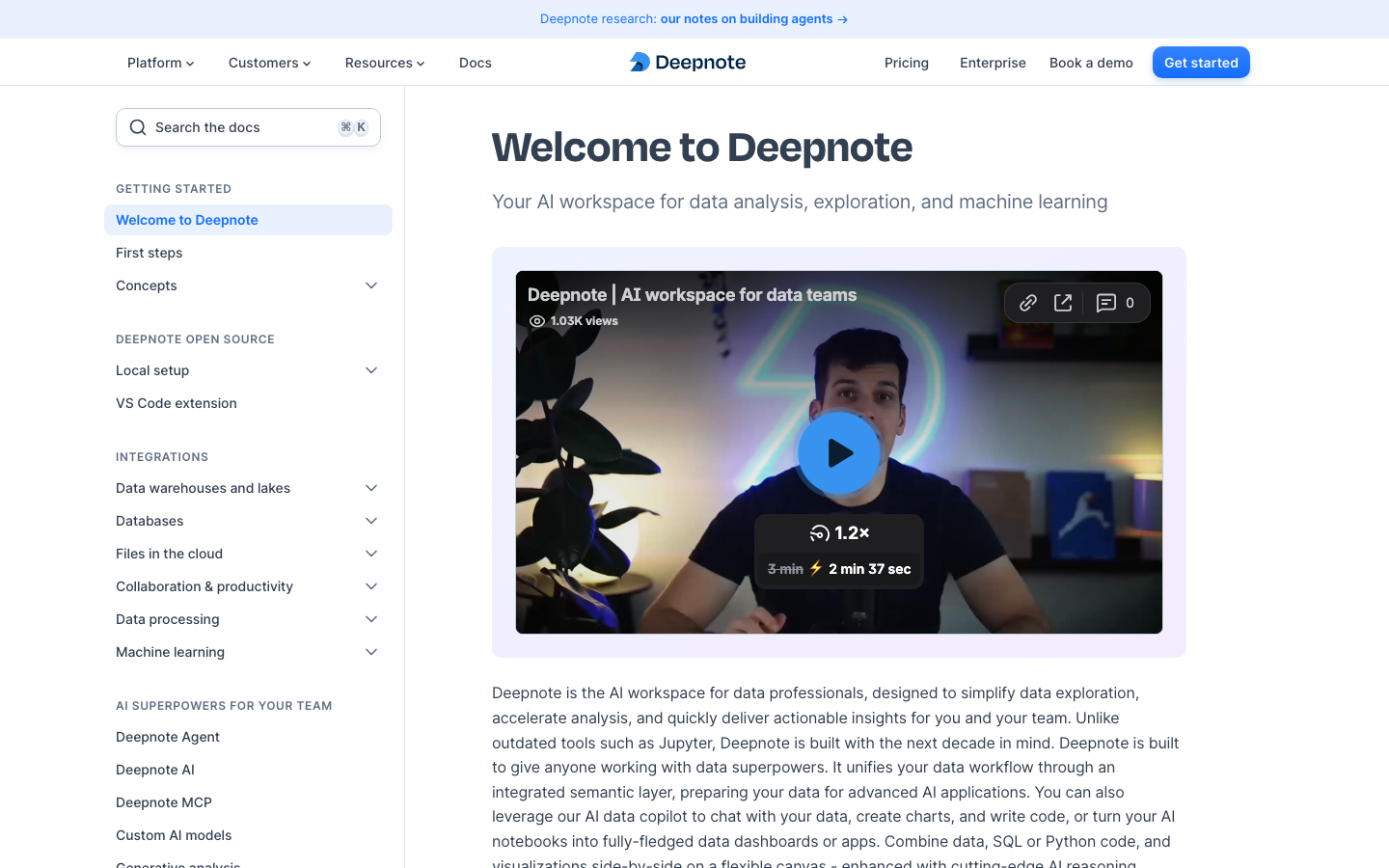Viewport: 1389px width, 868px height.
Task: Click the Deepnote logo in the header
Action: click(688, 63)
